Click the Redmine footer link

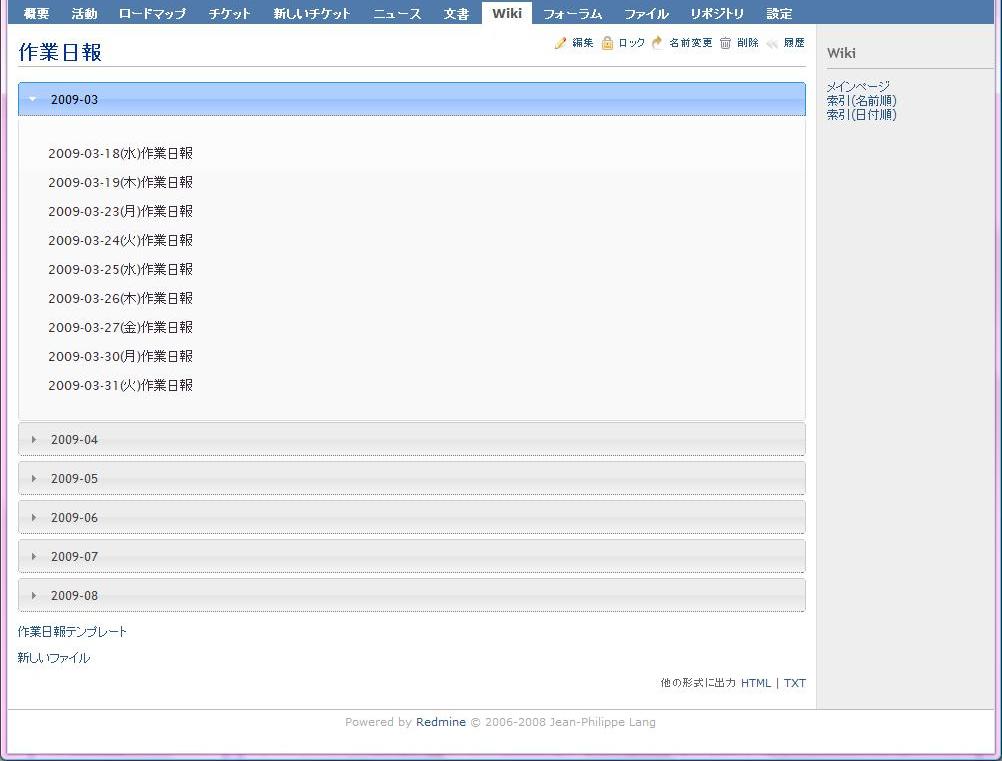point(440,721)
